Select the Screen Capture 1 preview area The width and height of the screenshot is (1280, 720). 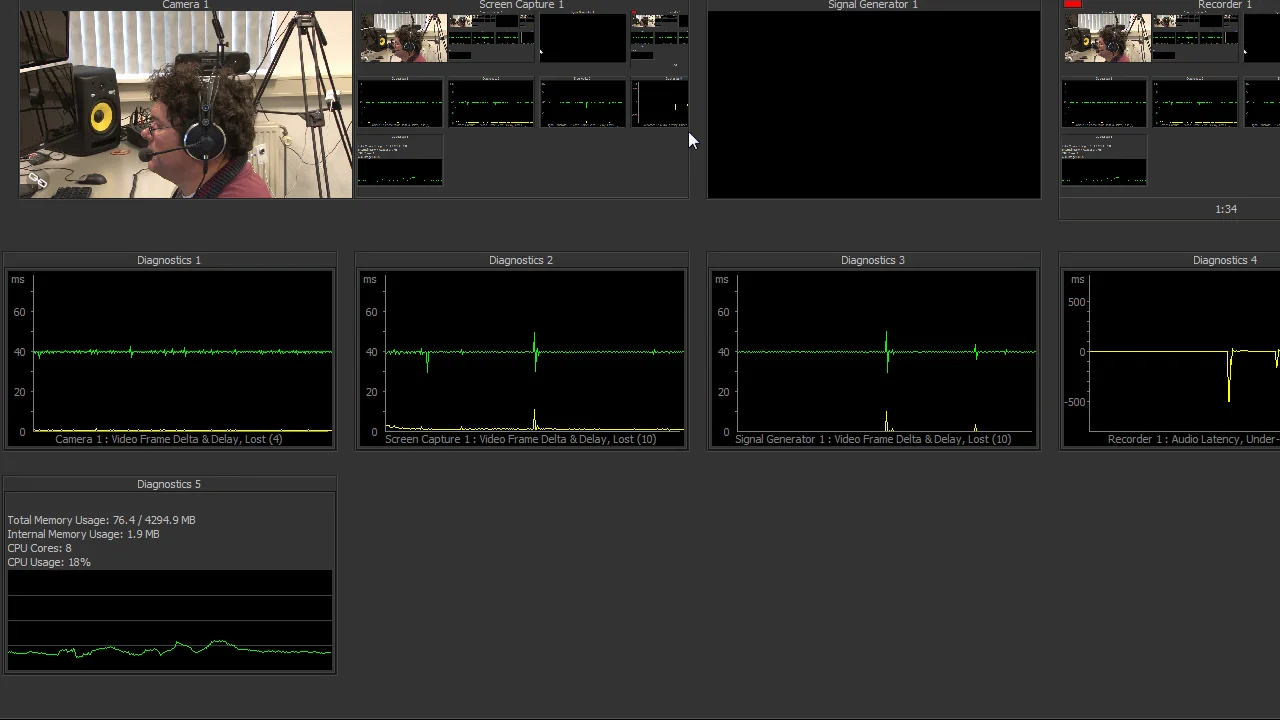pos(522,100)
